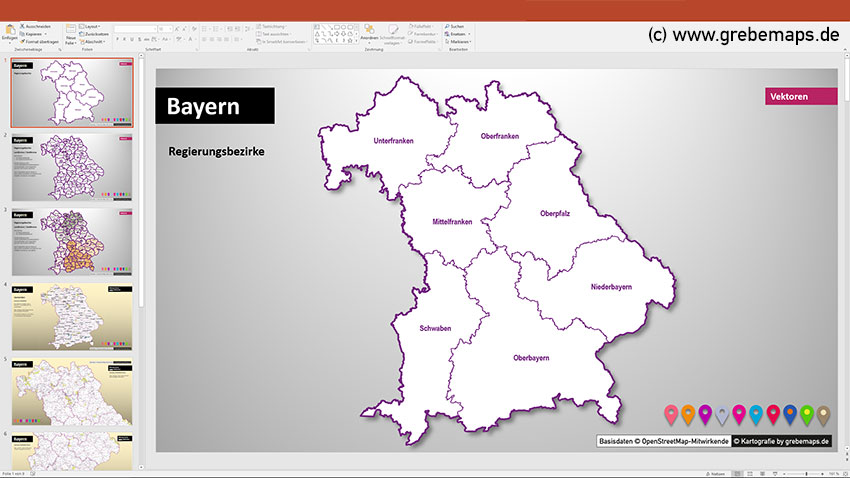Click the Neue Folie icon
This screenshot has width=850, height=478.
(x=70, y=30)
